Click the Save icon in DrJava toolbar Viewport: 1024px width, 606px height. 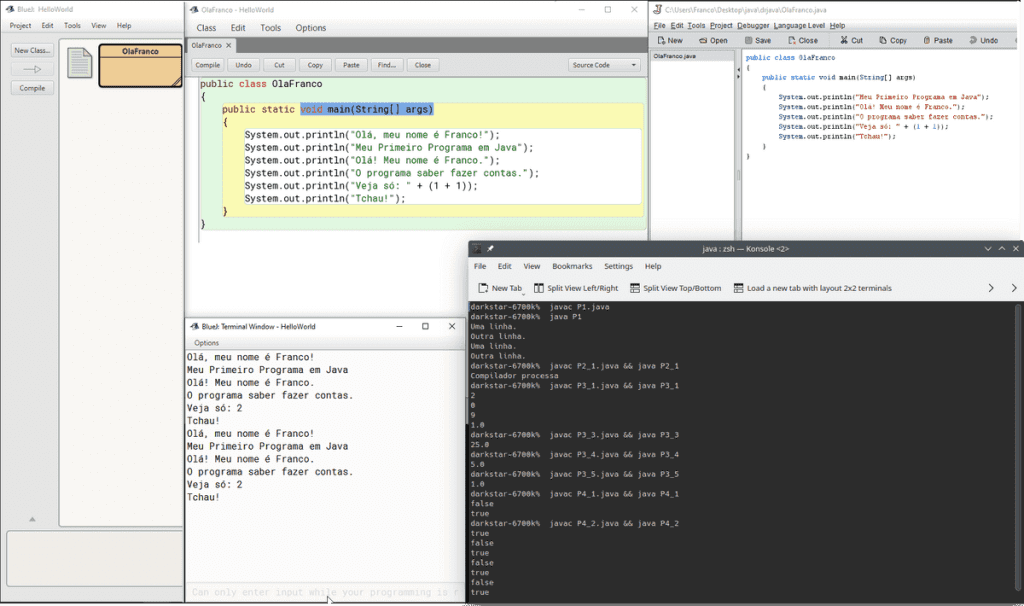point(747,41)
